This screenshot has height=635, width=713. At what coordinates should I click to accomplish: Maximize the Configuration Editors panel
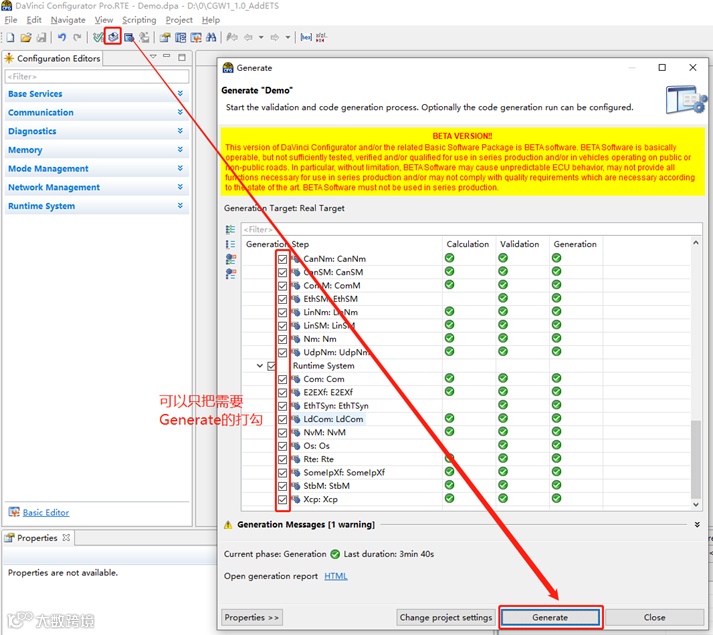[182, 57]
